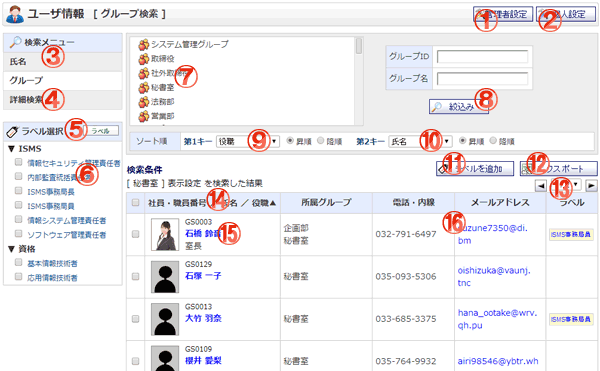Image resolution: width=600 pixels, height=371 pixels.
Task: Select the 法務部 group icon
Action: pyautogui.click(x=143, y=102)
